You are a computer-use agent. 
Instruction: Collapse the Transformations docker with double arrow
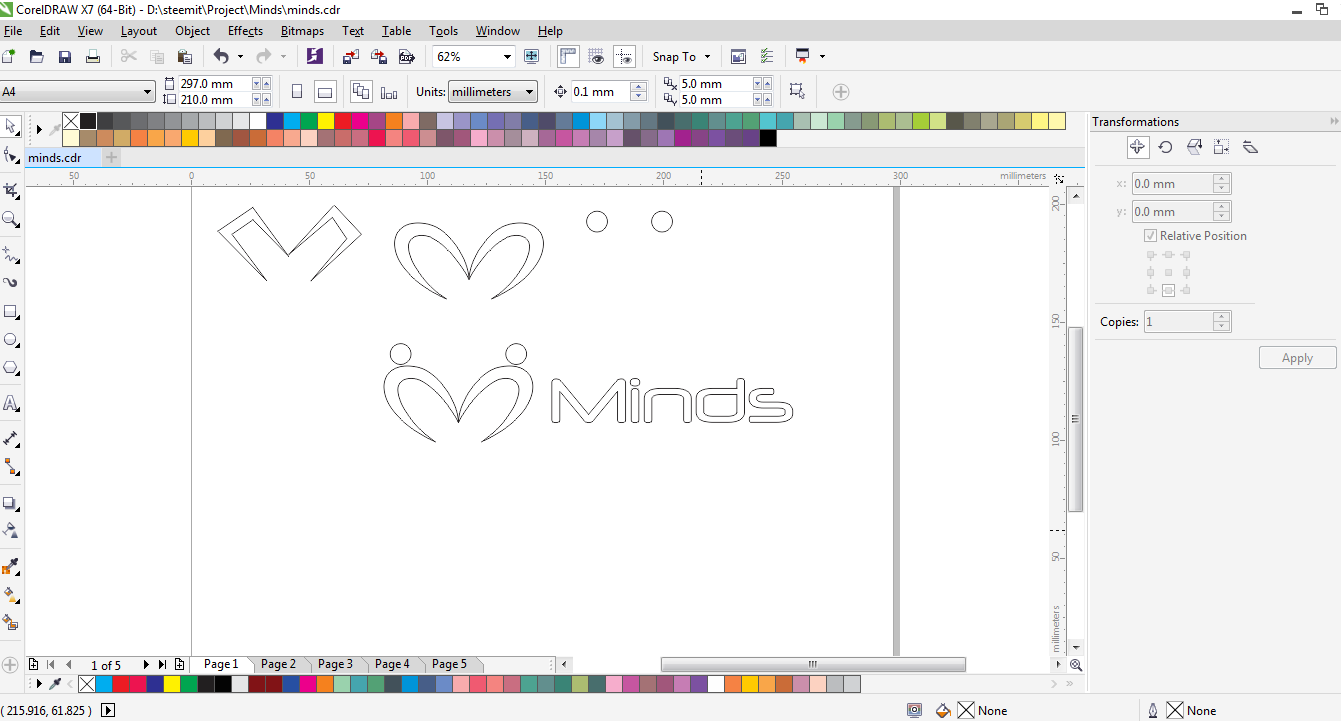pos(1334,121)
